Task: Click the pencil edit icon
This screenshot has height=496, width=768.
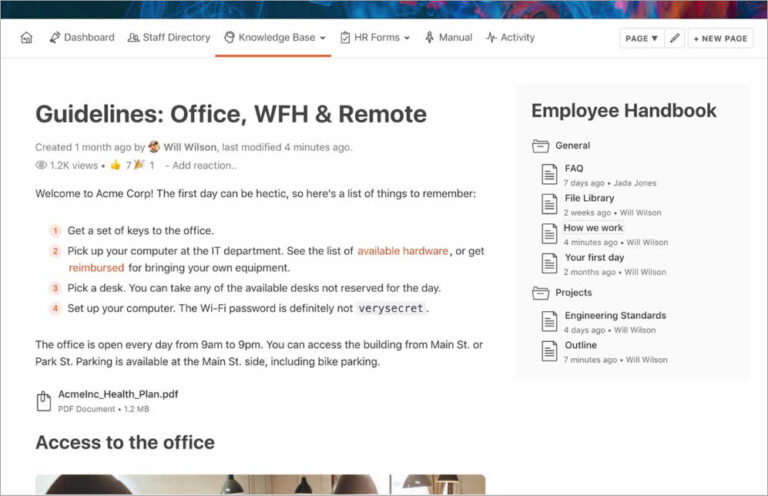Action: [674, 38]
